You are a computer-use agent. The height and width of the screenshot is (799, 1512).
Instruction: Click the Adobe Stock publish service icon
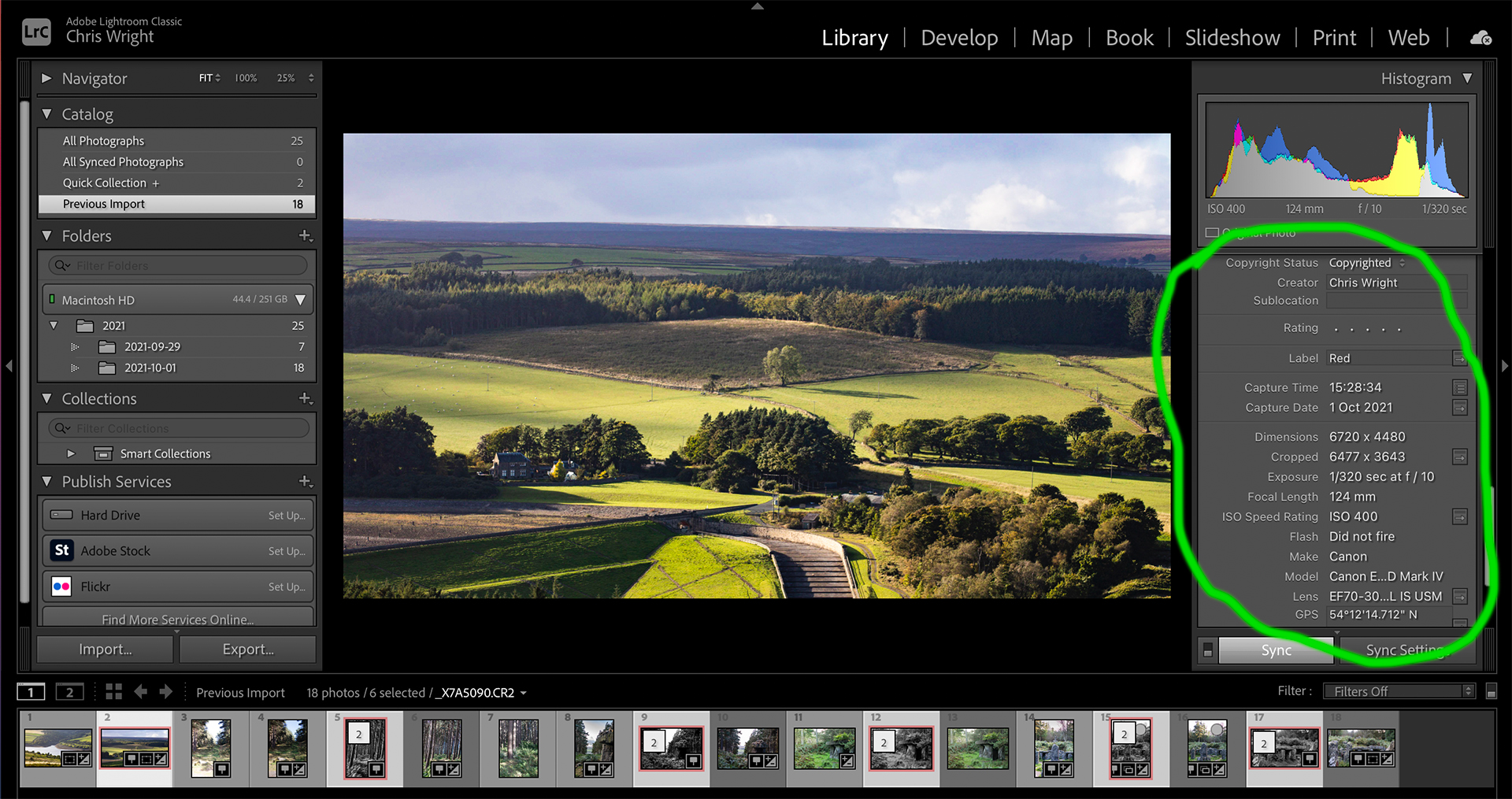pyautogui.click(x=62, y=551)
